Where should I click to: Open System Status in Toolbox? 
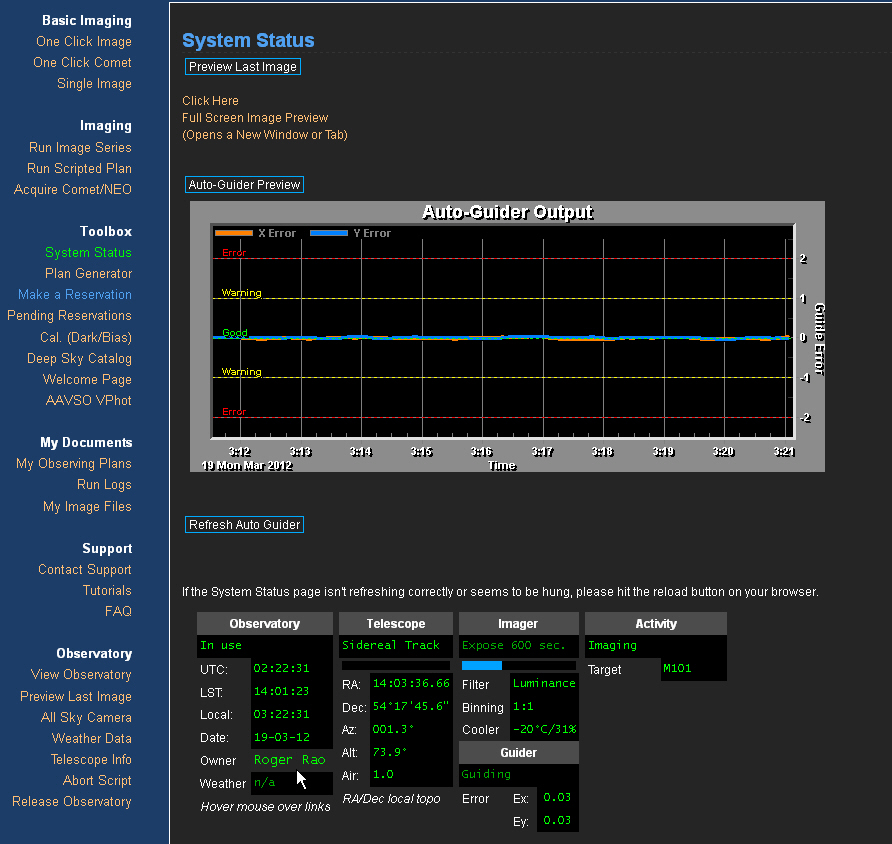88,253
